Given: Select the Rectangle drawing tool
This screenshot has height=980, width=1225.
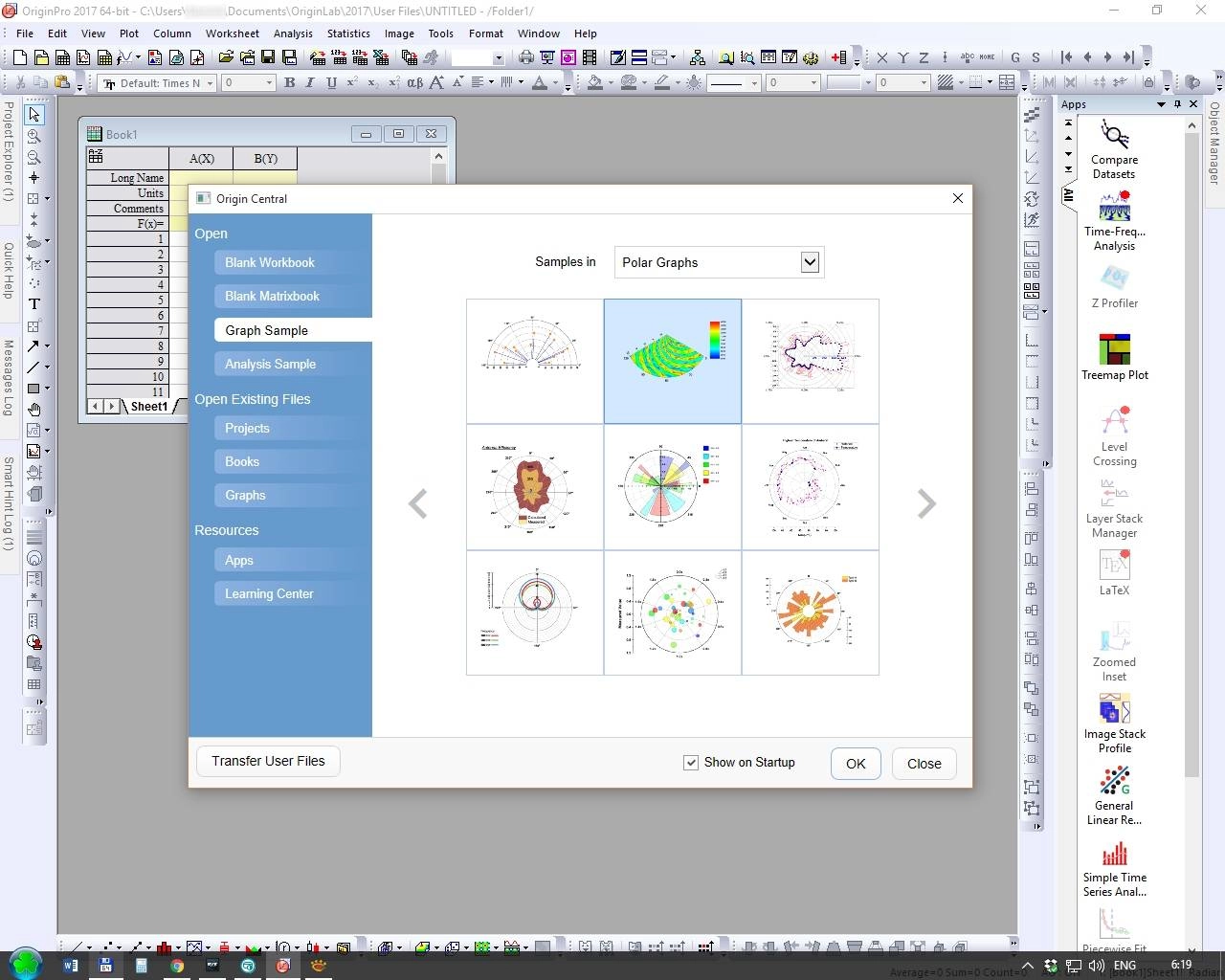Looking at the screenshot, I should [33, 389].
